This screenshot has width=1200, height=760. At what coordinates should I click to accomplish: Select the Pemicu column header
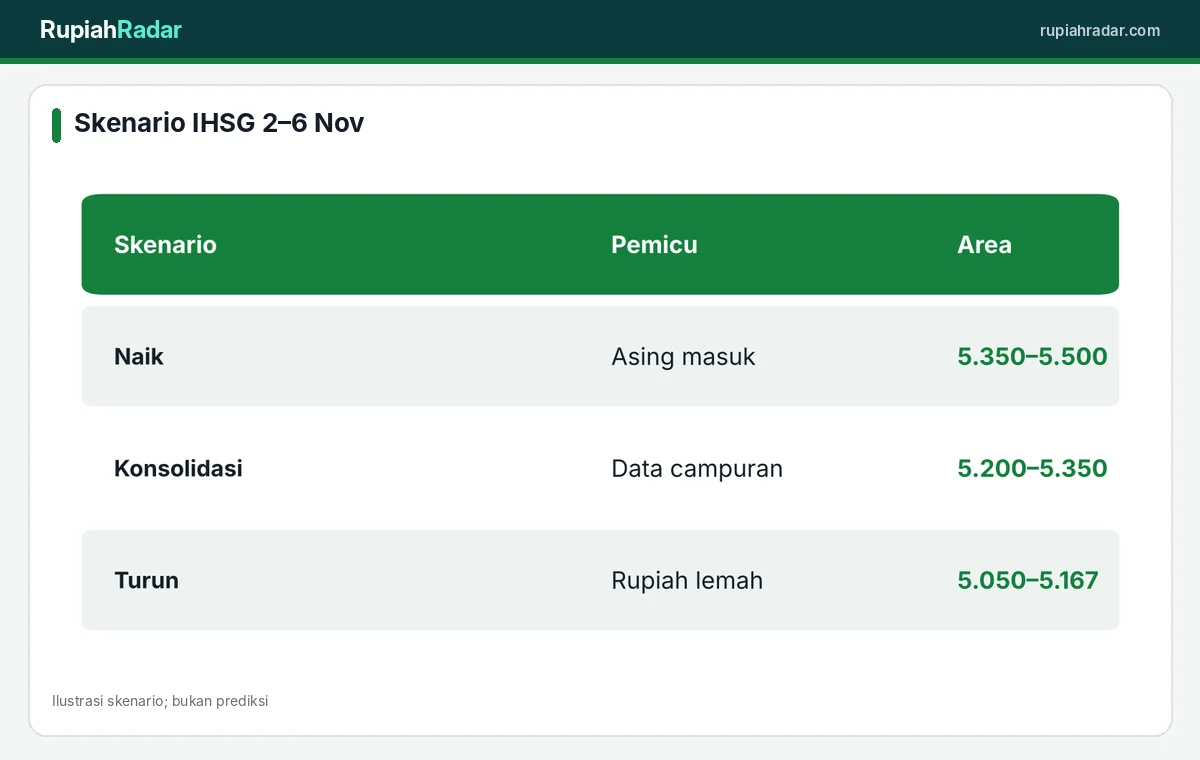[x=654, y=245]
